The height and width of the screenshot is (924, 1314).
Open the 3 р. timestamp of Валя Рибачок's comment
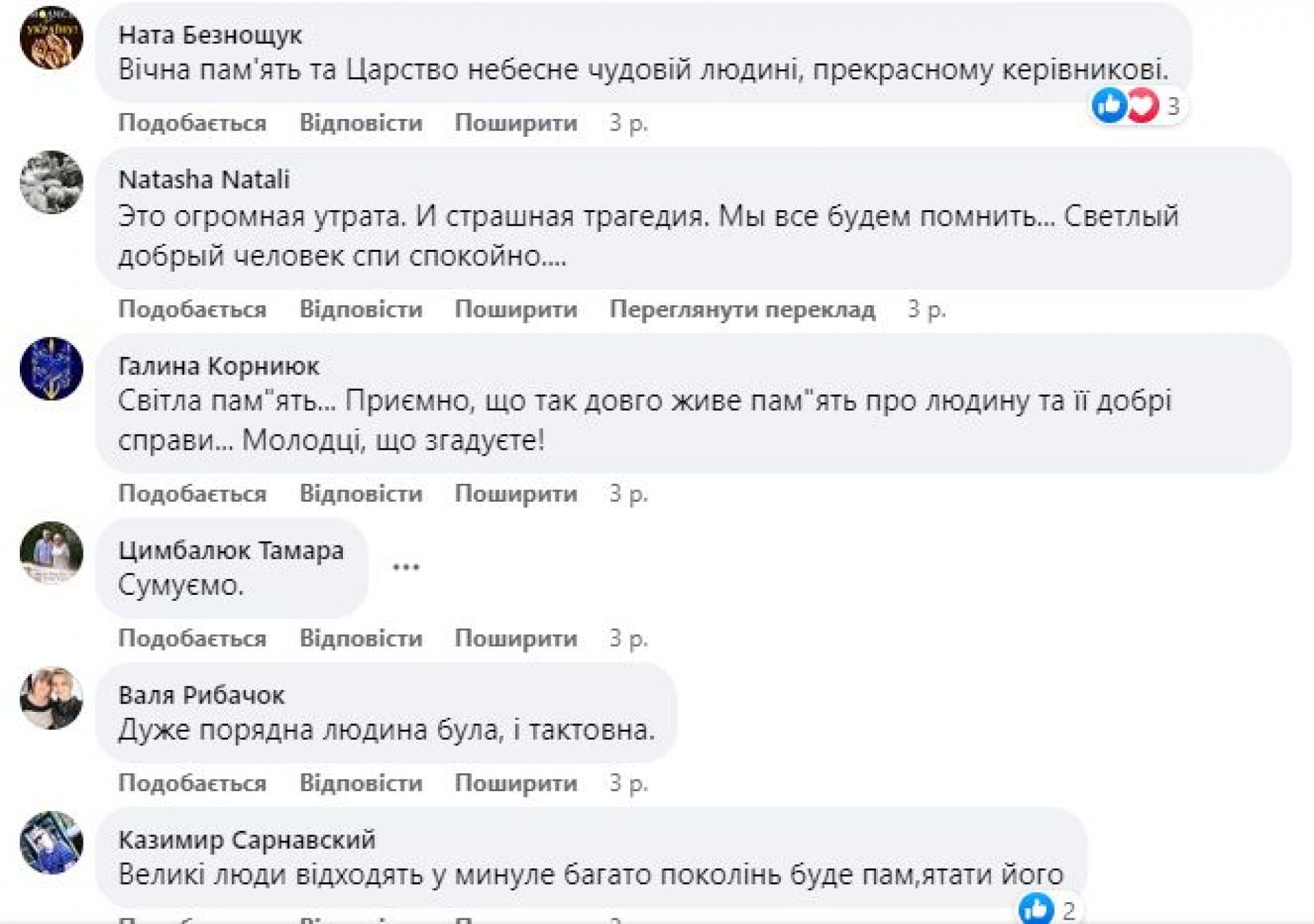[x=628, y=783]
